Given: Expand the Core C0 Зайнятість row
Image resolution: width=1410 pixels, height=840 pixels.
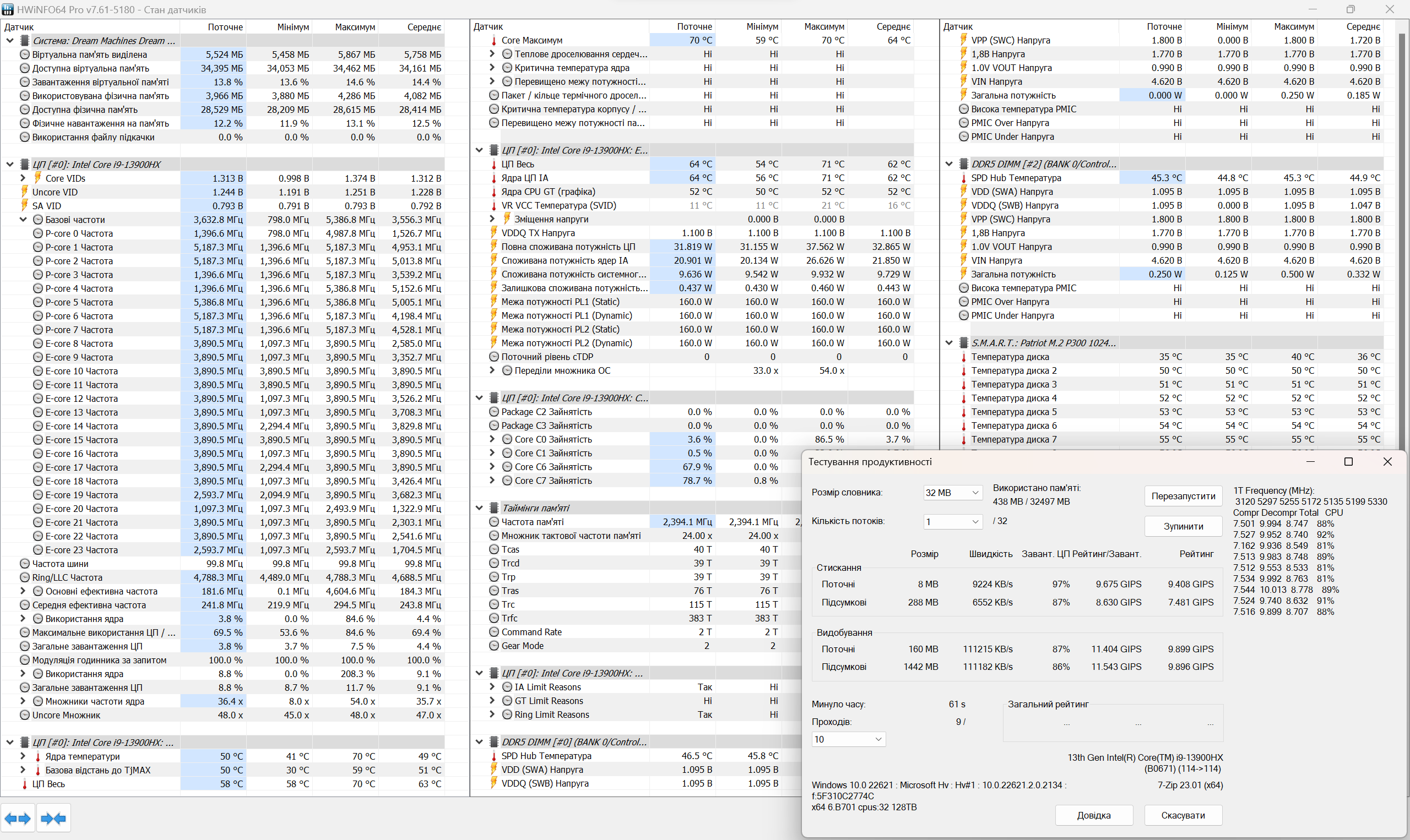Looking at the screenshot, I should pos(492,439).
